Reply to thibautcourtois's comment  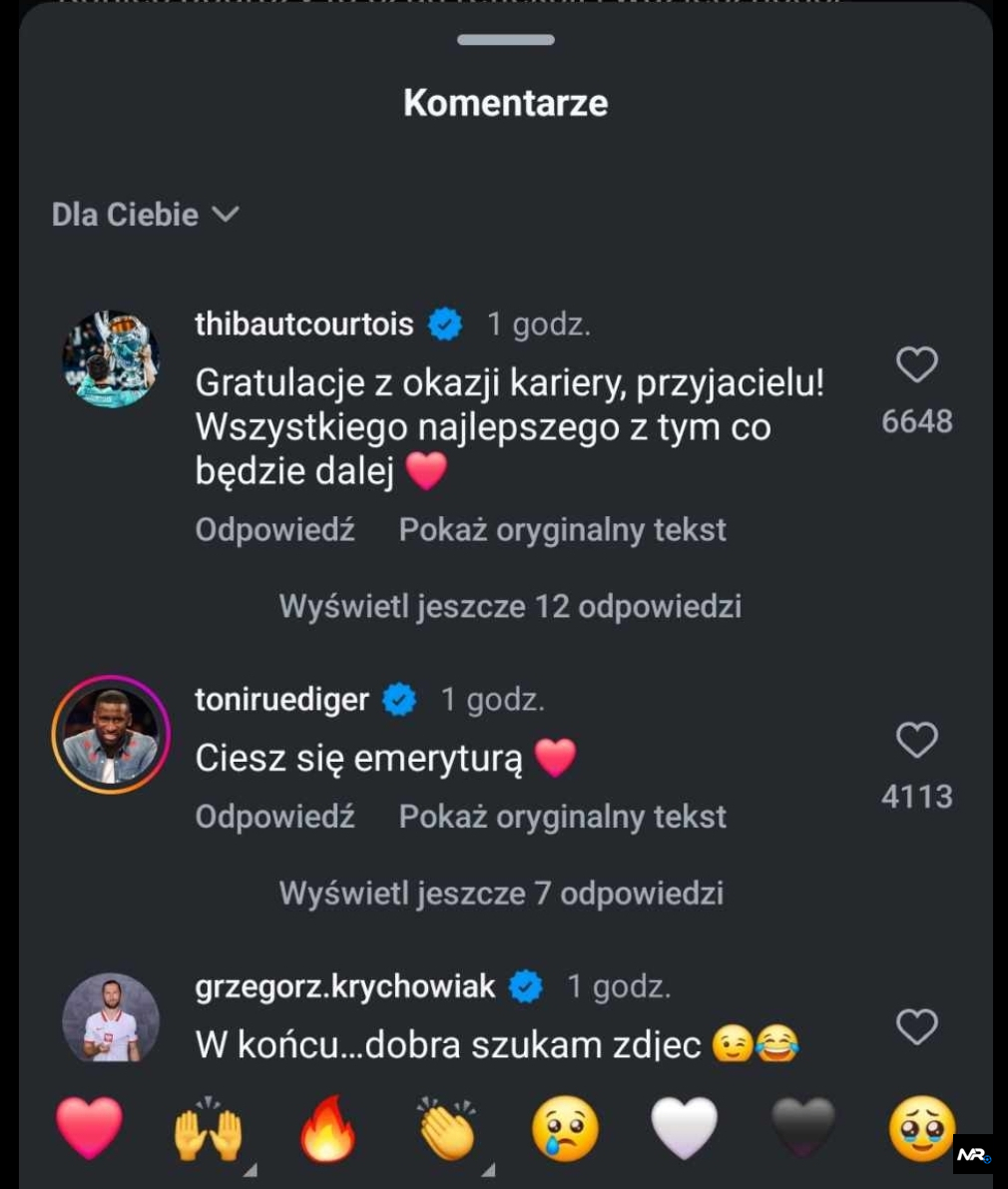point(274,529)
